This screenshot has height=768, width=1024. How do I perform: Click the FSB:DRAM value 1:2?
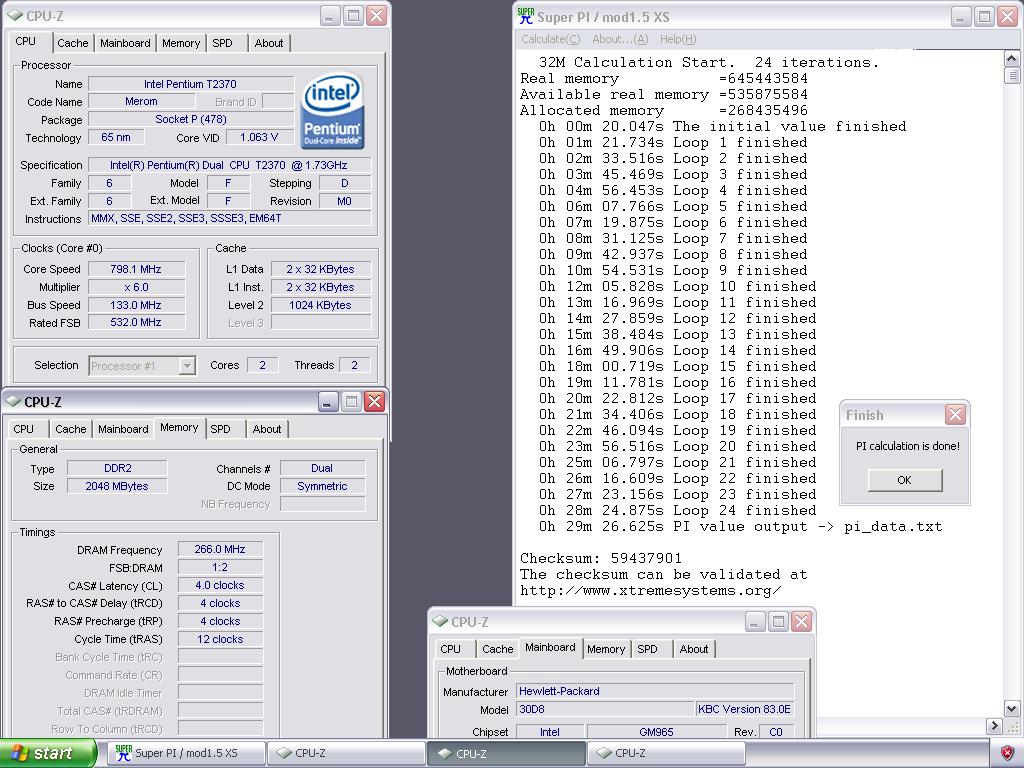click(x=220, y=568)
